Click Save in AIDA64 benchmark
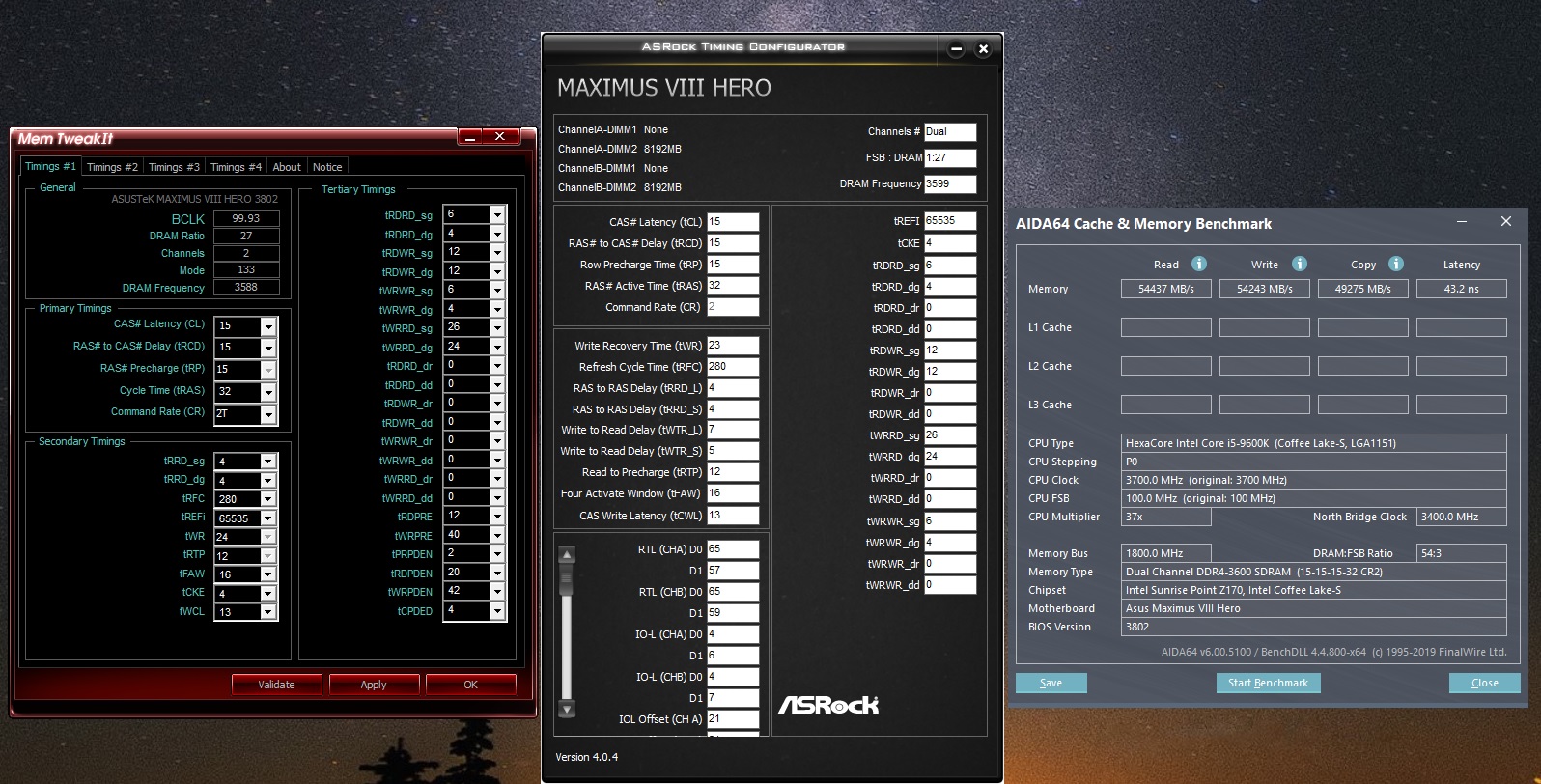Screen dimensions: 1541x784 pyautogui.click(x=1051, y=683)
